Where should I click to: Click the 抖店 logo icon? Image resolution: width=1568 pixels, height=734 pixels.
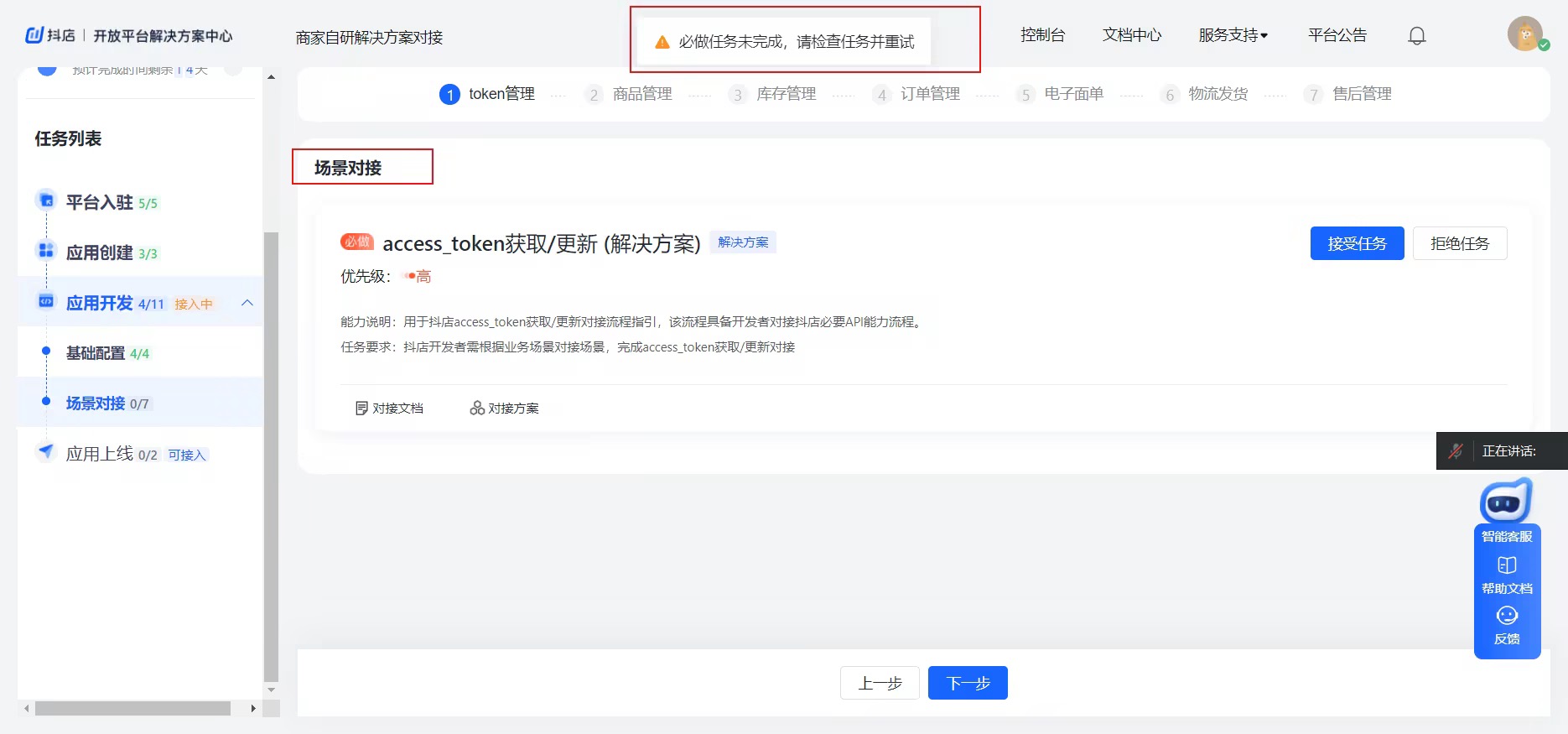34,35
